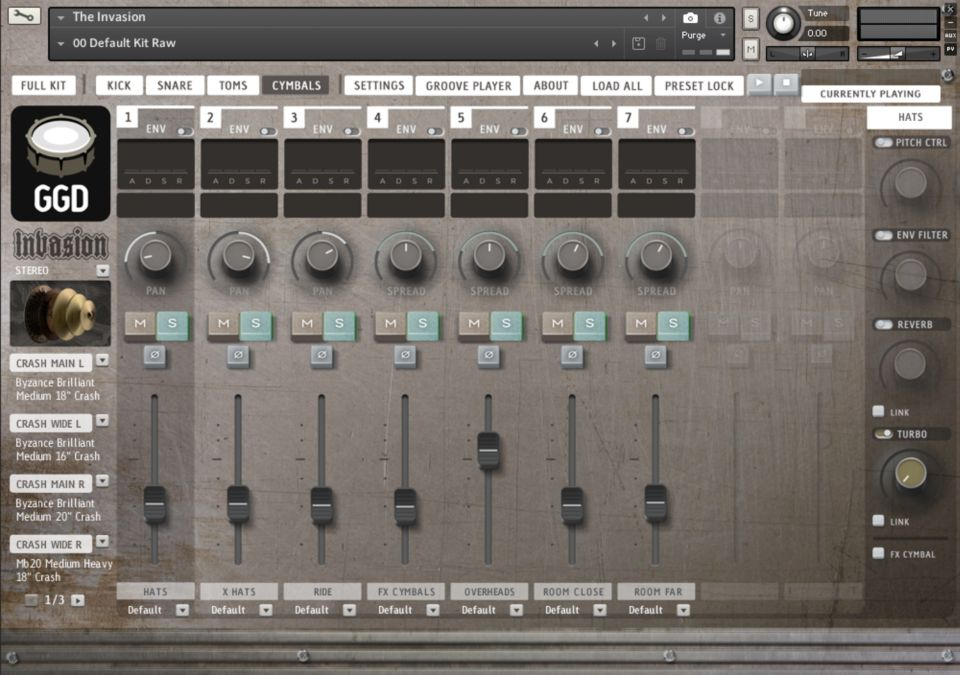
Task: Click the Load All button
Action: coord(617,86)
